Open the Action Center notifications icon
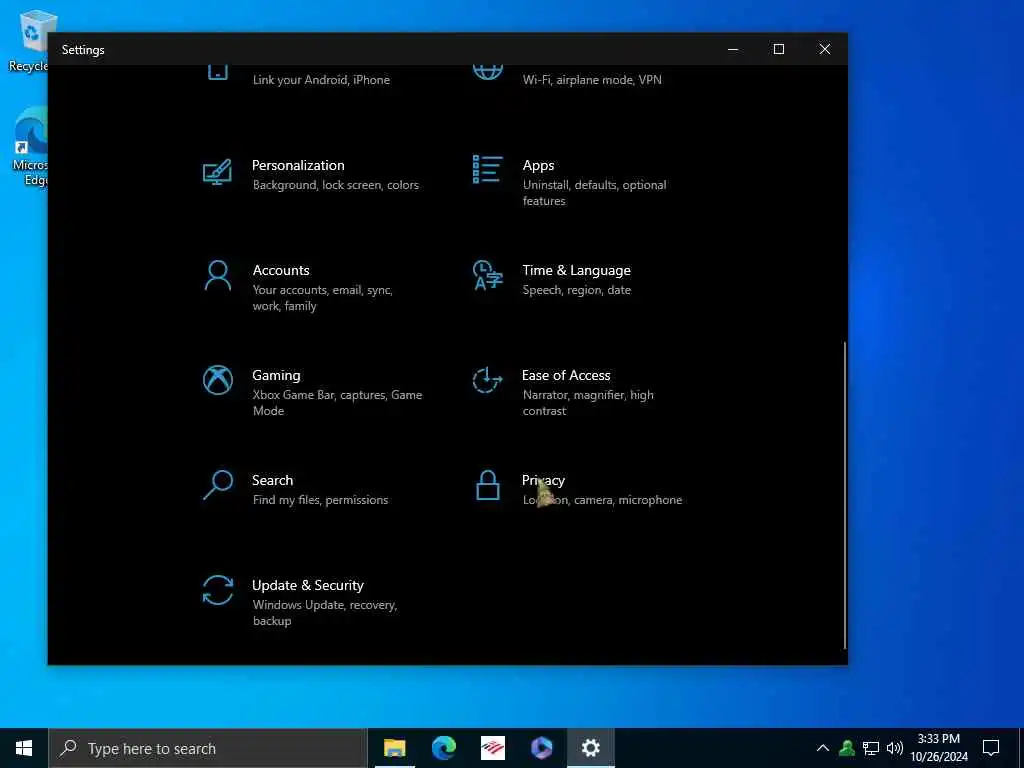 coord(991,748)
